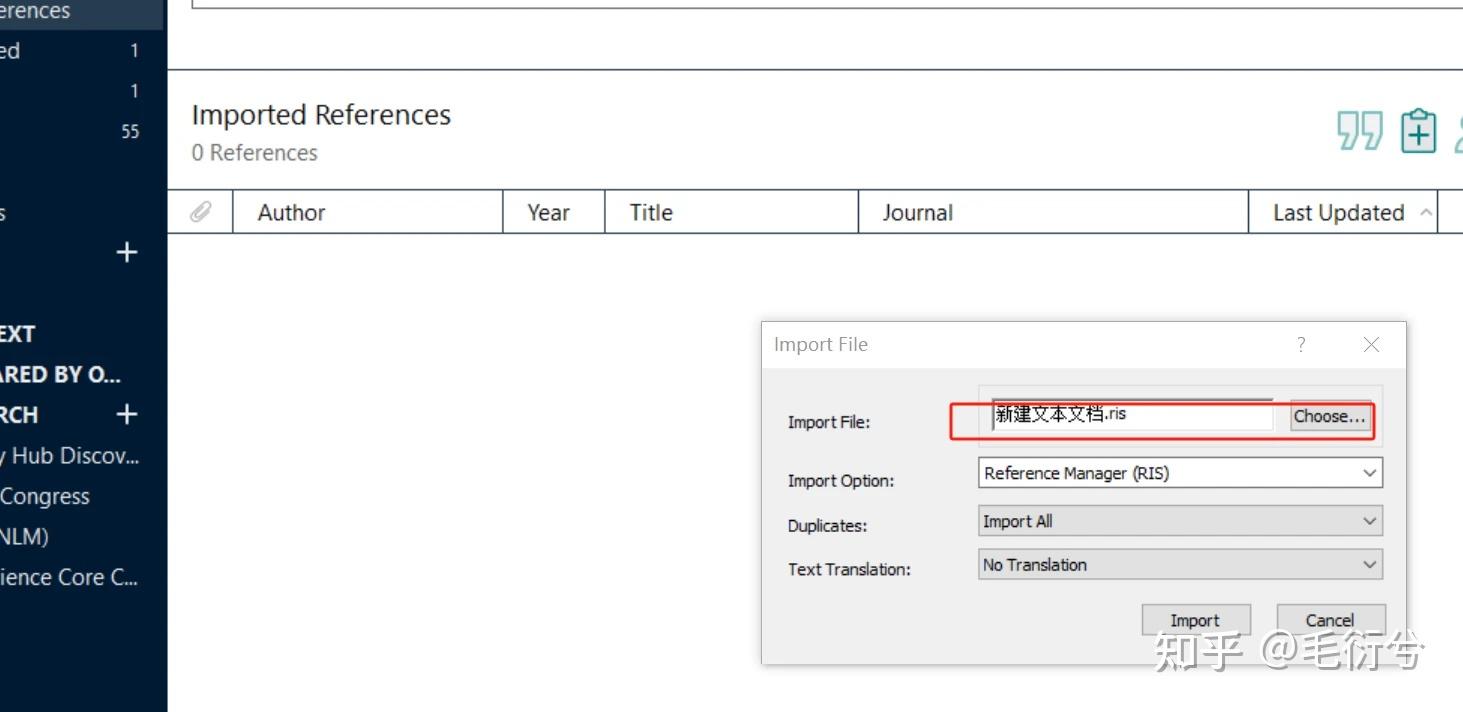Sort by Author column

(367, 212)
